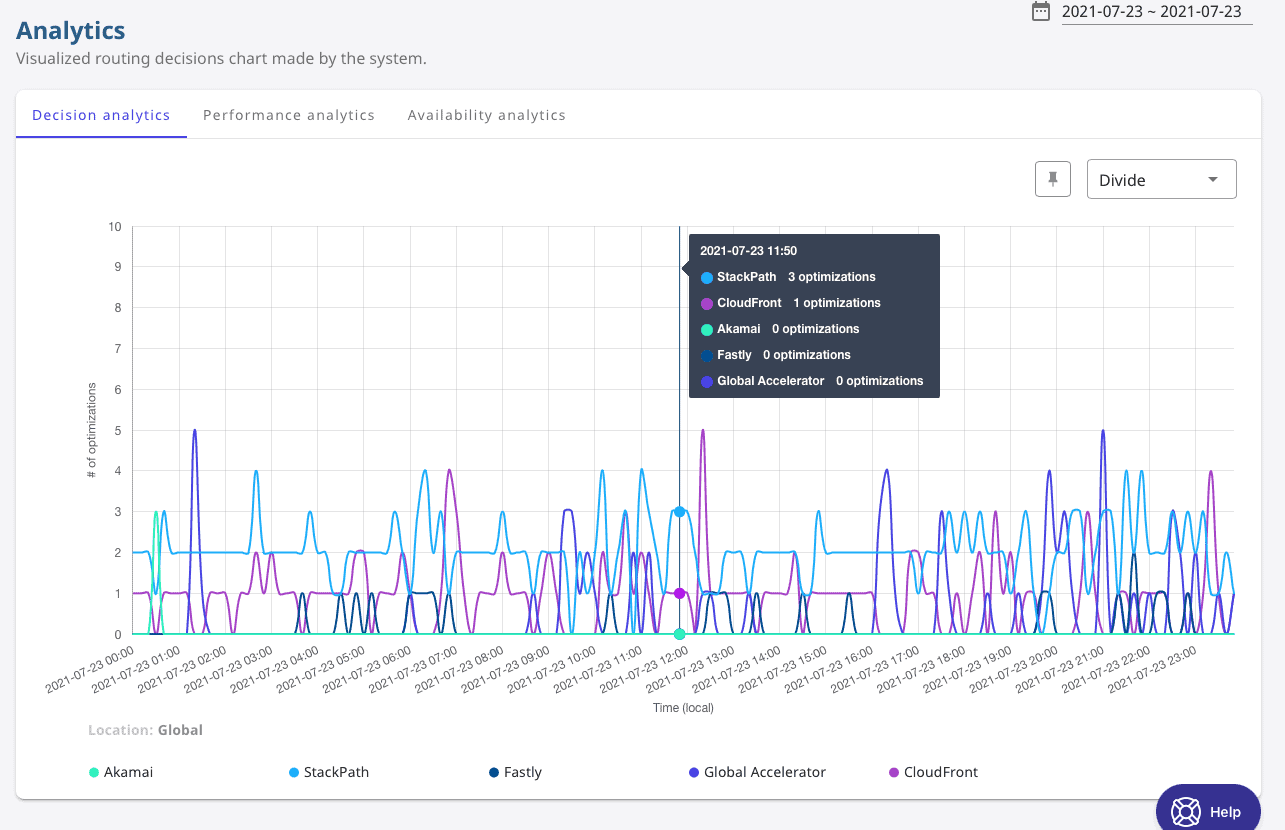Open the Divide dropdown menu
1285x830 pixels.
[x=1162, y=179]
